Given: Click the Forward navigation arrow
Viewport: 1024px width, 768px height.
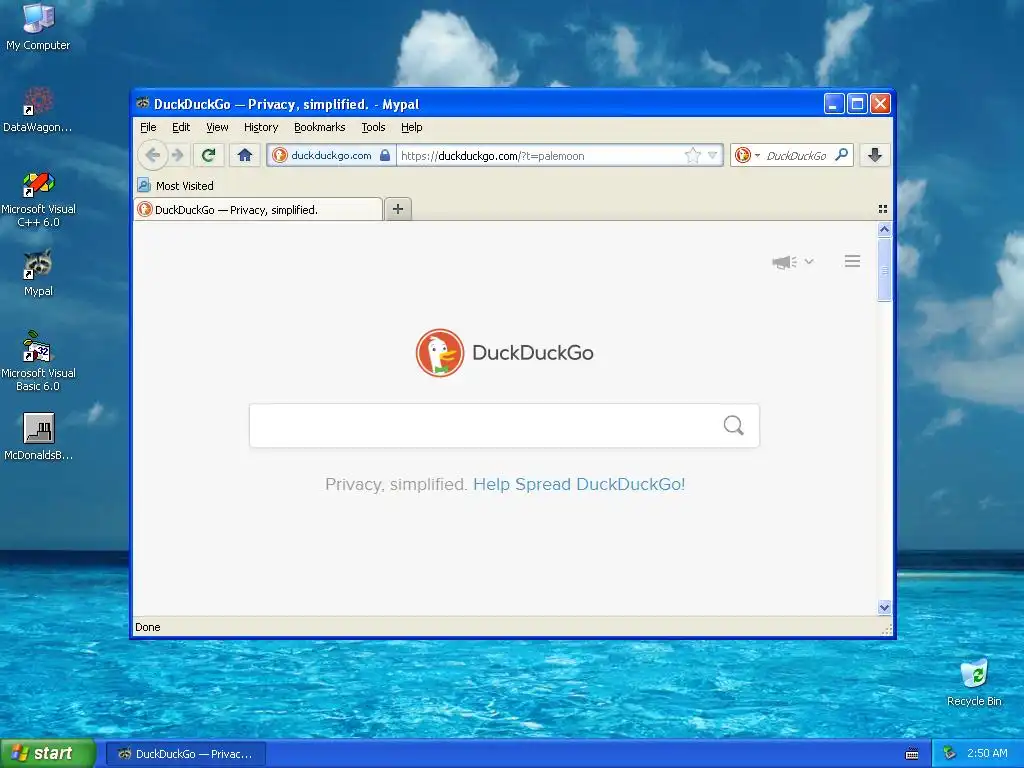Looking at the screenshot, I should 178,155.
